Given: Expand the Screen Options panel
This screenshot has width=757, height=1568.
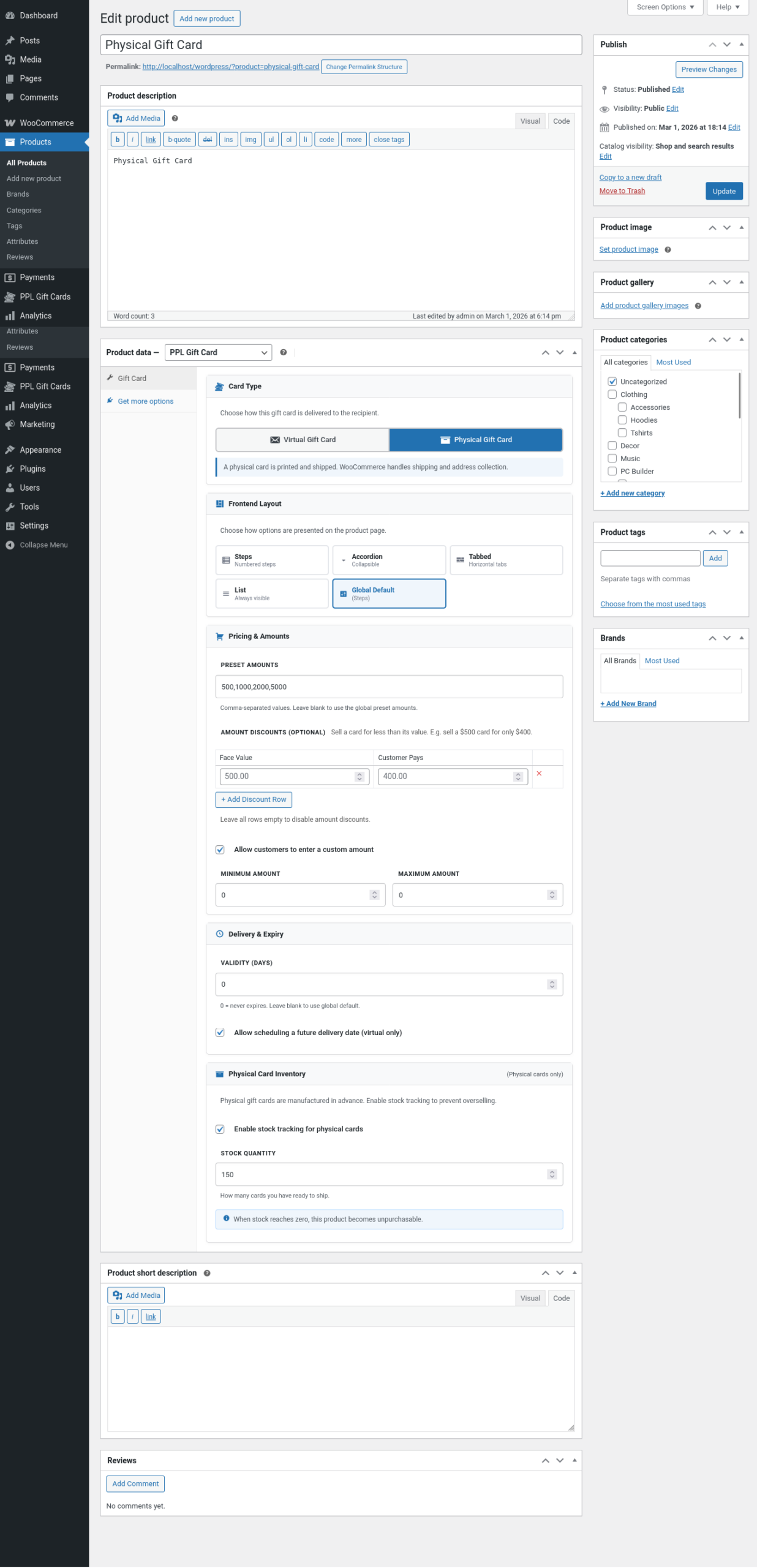Looking at the screenshot, I should coord(665,7).
